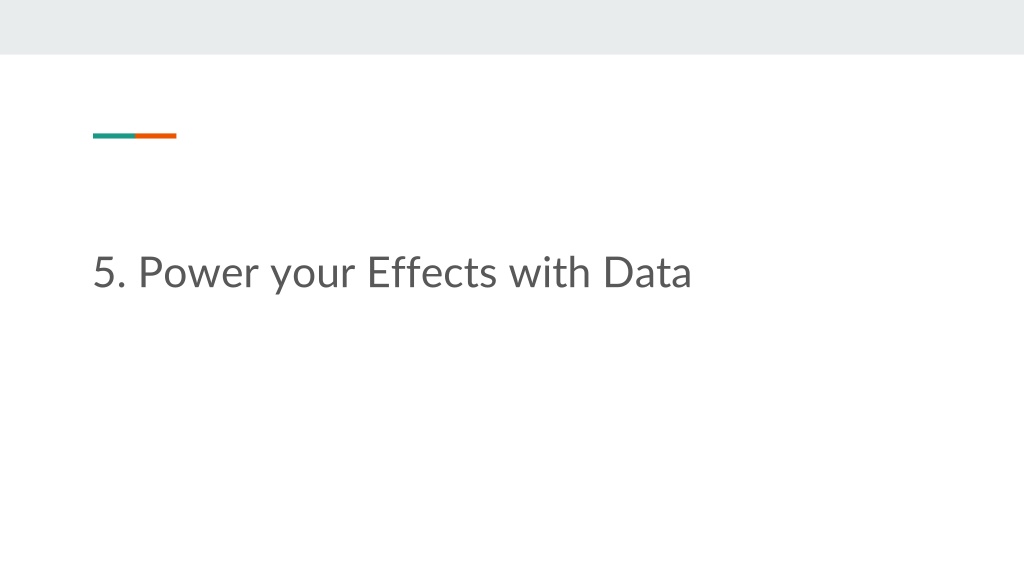1024x576 pixels.
Task: Click the word "with" in the heading
Action: [549, 272]
